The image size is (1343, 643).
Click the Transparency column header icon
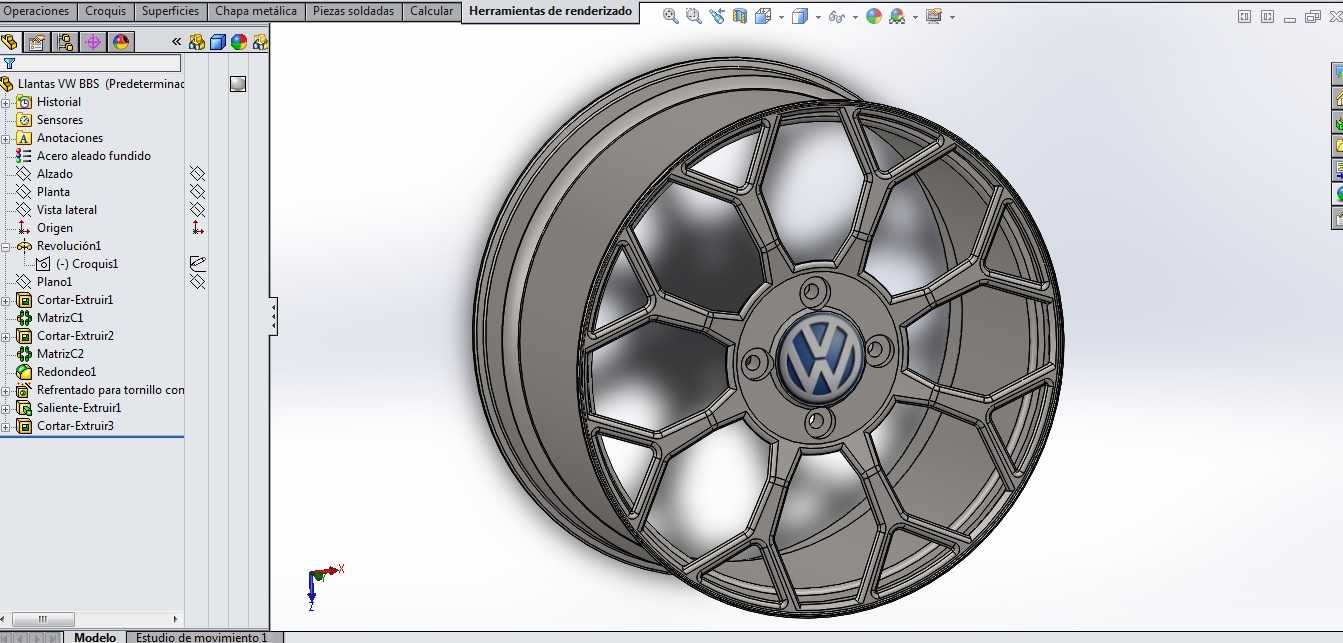(x=261, y=42)
